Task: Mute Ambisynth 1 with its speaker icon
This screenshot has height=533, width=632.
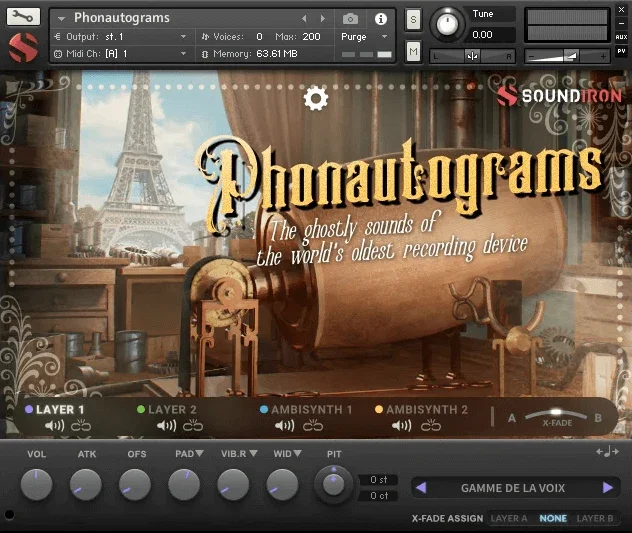Action: coord(285,425)
